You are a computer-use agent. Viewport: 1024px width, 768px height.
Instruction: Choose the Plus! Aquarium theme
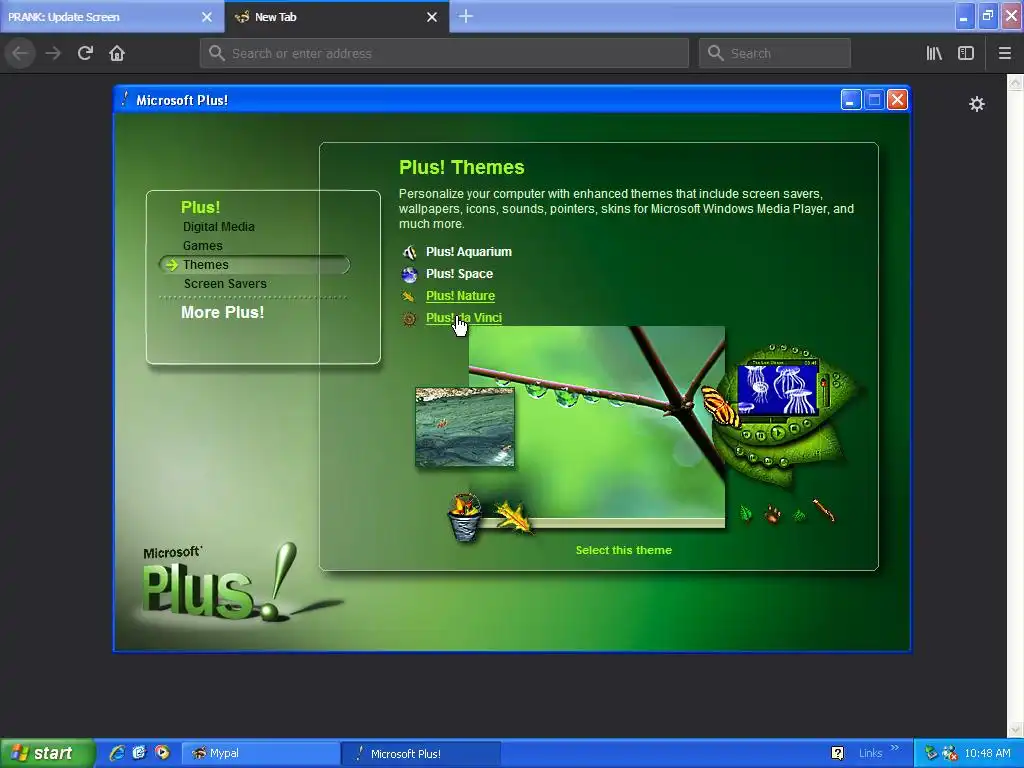pyautogui.click(x=468, y=251)
